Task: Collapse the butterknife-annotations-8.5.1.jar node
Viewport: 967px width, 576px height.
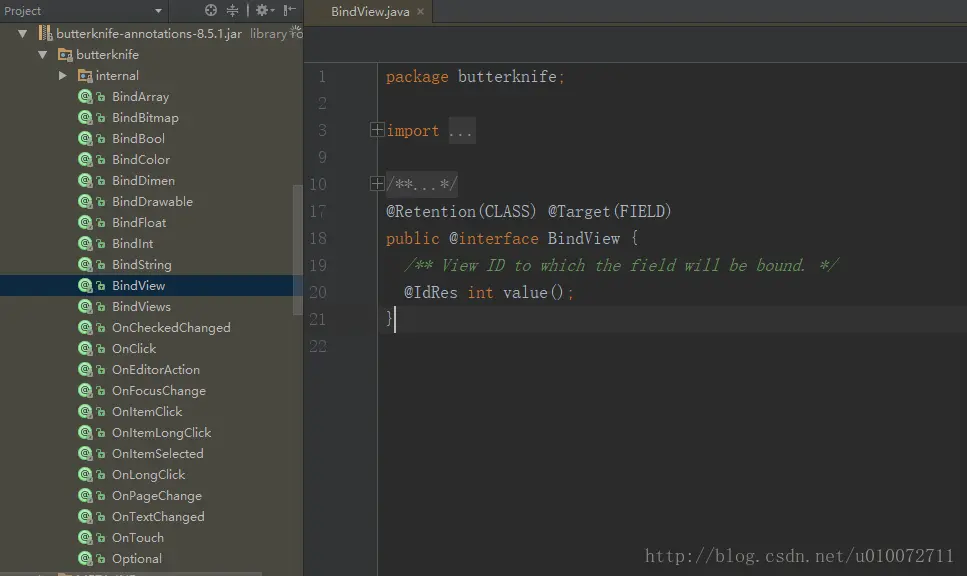Action: point(22,33)
